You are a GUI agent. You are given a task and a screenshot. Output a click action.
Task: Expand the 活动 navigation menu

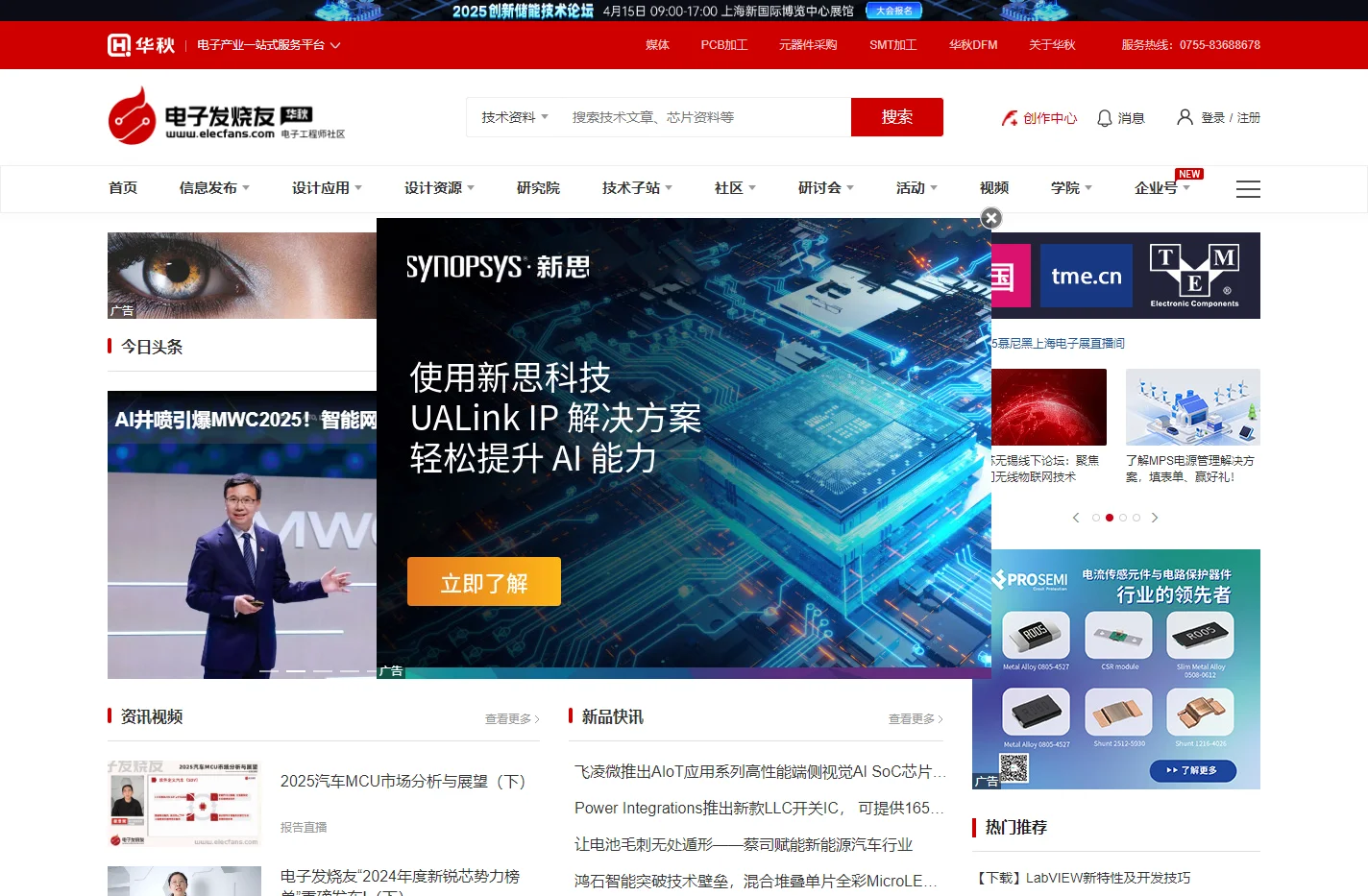pyautogui.click(x=916, y=188)
